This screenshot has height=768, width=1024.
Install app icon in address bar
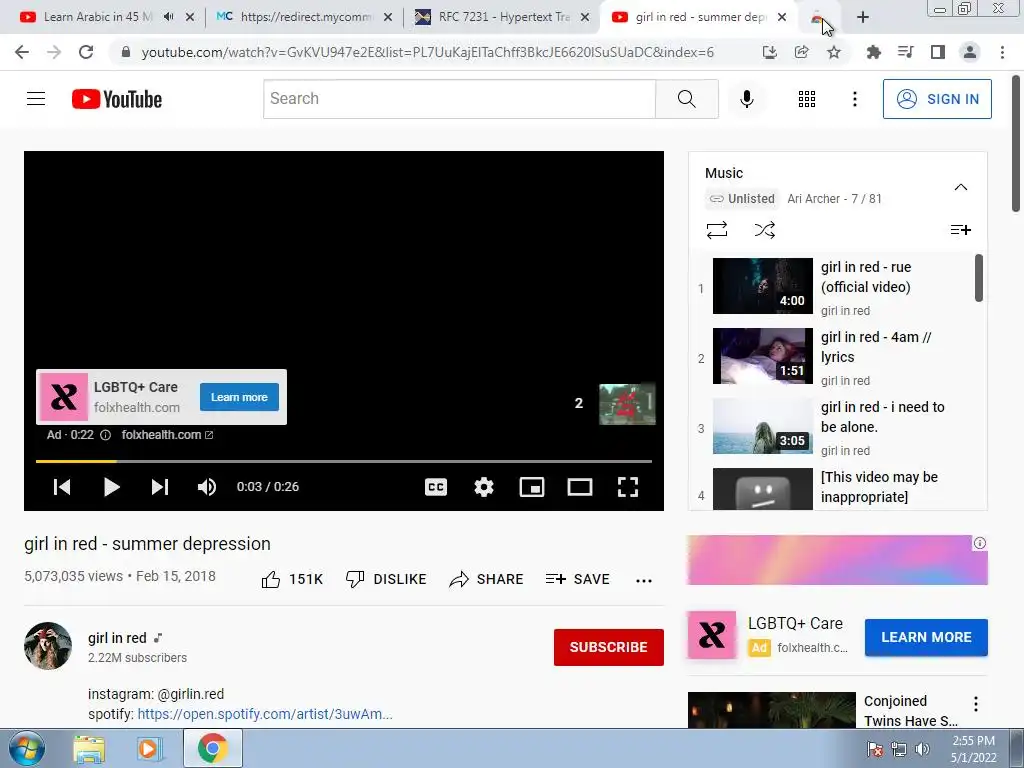pyautogui.click(x=770, y=52)
